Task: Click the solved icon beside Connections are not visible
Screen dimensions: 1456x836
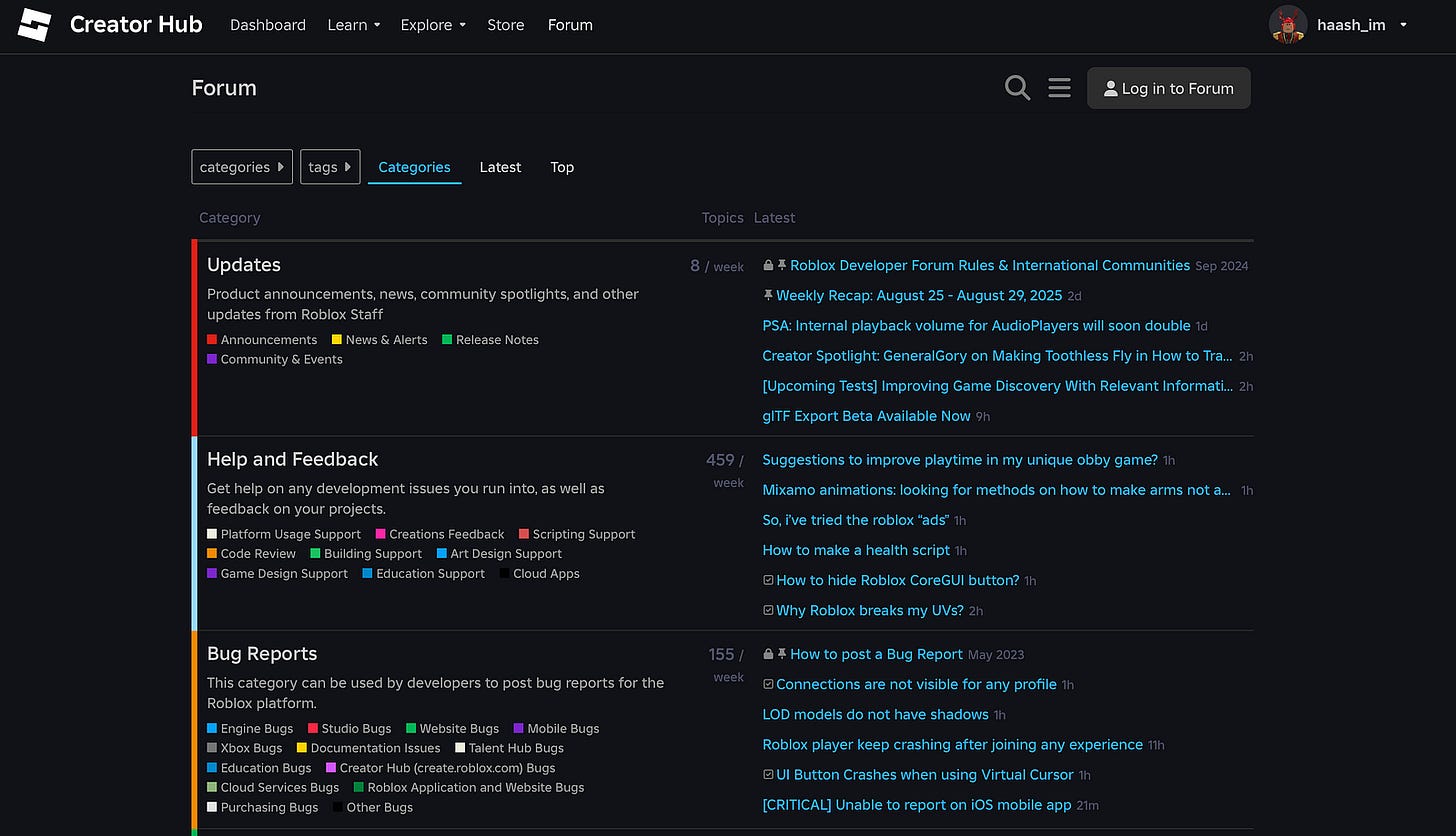Action: point(768,685)
